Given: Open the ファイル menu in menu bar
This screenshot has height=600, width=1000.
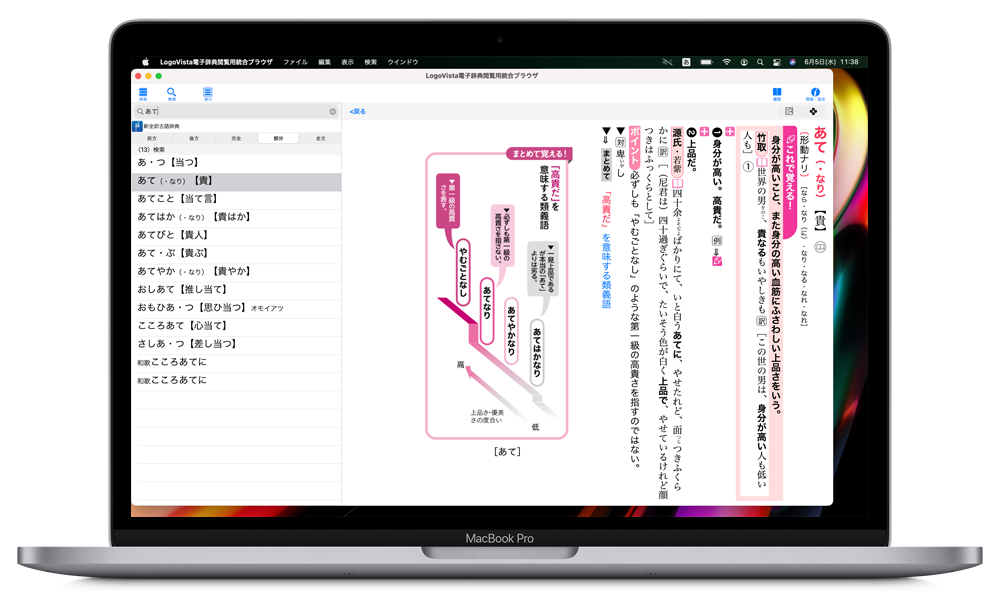Looking at the screenshot, I should (x=295, y=62).
